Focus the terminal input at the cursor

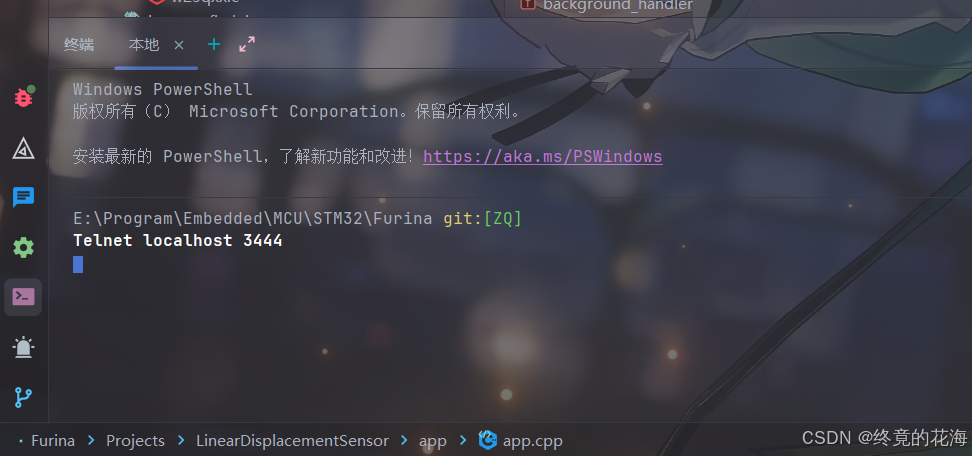pos(78,265)
